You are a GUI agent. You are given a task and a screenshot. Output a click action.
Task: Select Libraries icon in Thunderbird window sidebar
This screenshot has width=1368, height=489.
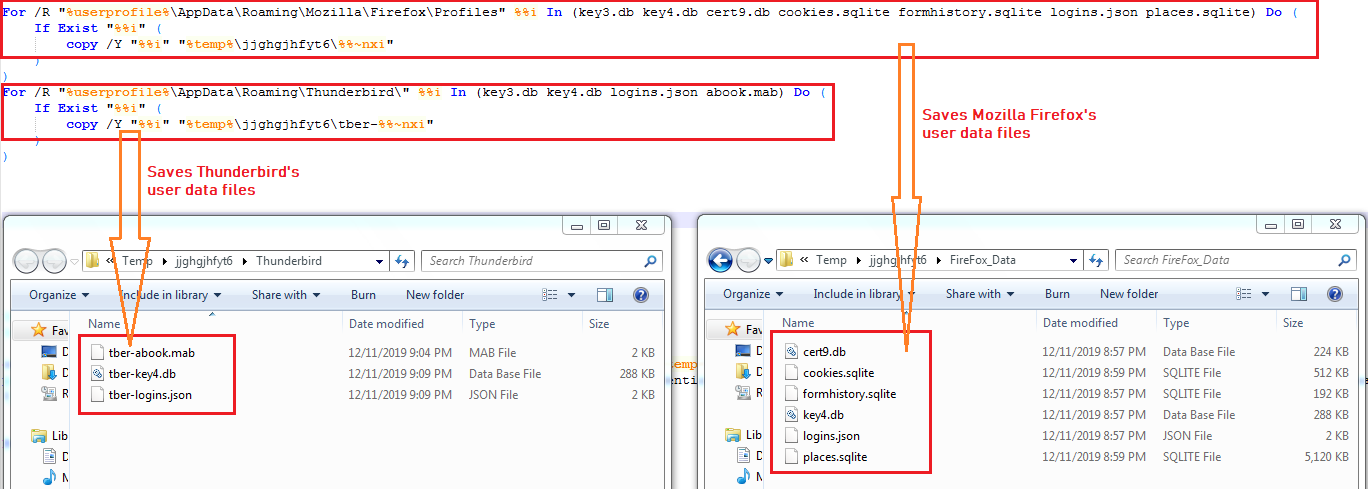tap(39, 436)
